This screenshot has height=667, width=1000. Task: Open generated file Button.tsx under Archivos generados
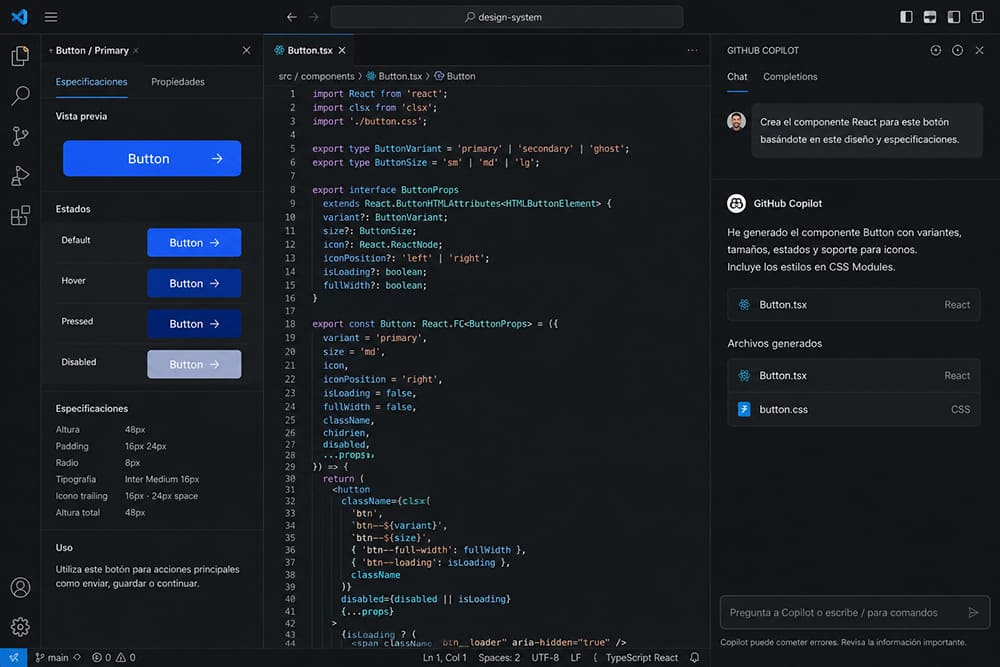[x=853, y=376]
